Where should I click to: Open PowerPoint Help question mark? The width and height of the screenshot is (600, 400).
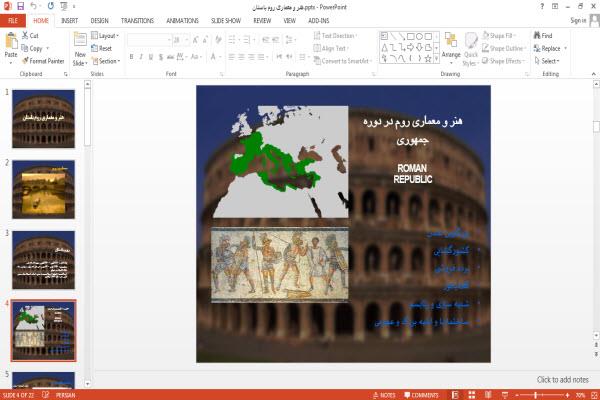[542, 7]
